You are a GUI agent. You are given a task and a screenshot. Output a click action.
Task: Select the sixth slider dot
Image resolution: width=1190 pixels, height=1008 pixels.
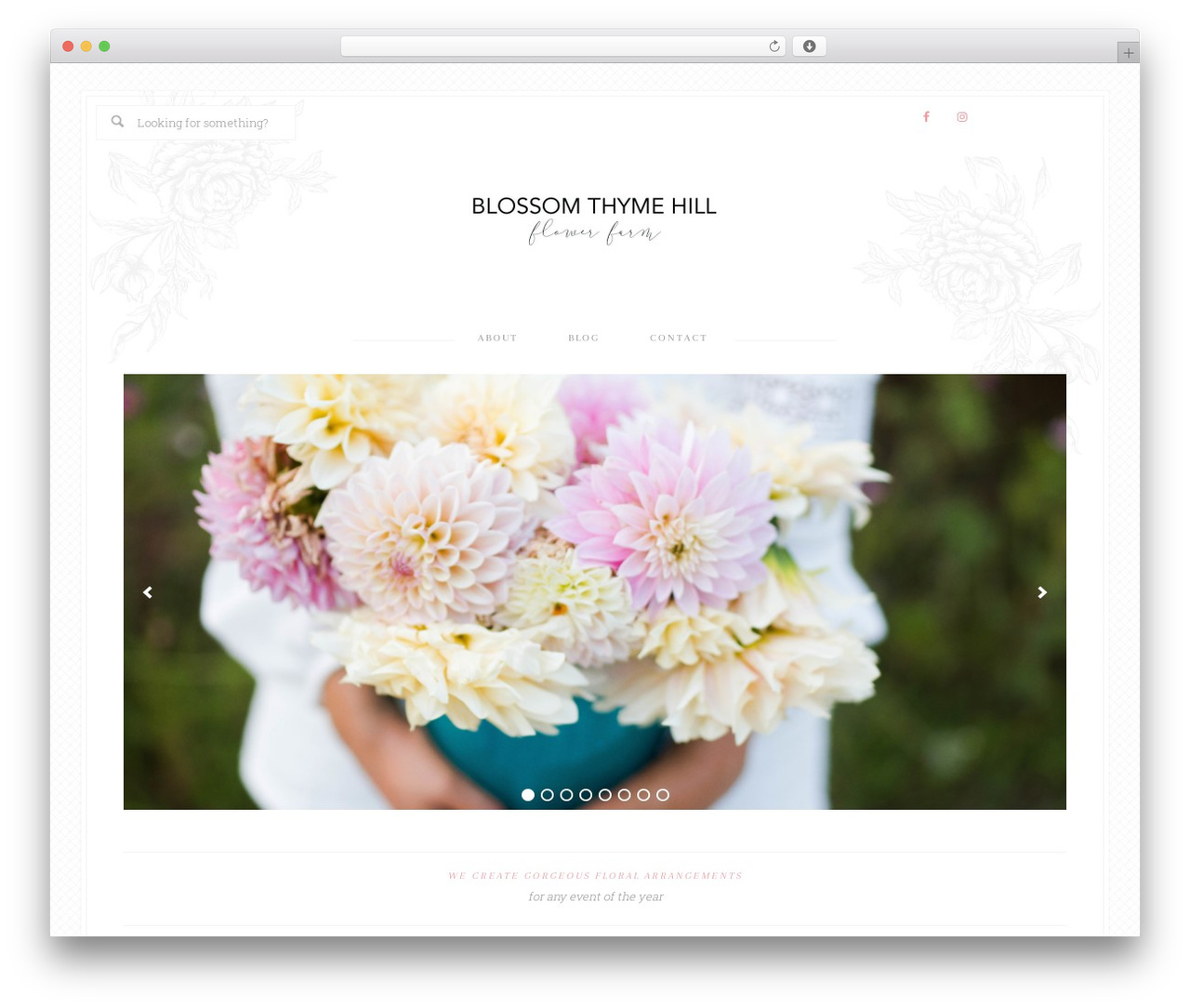tap(624, 795)
